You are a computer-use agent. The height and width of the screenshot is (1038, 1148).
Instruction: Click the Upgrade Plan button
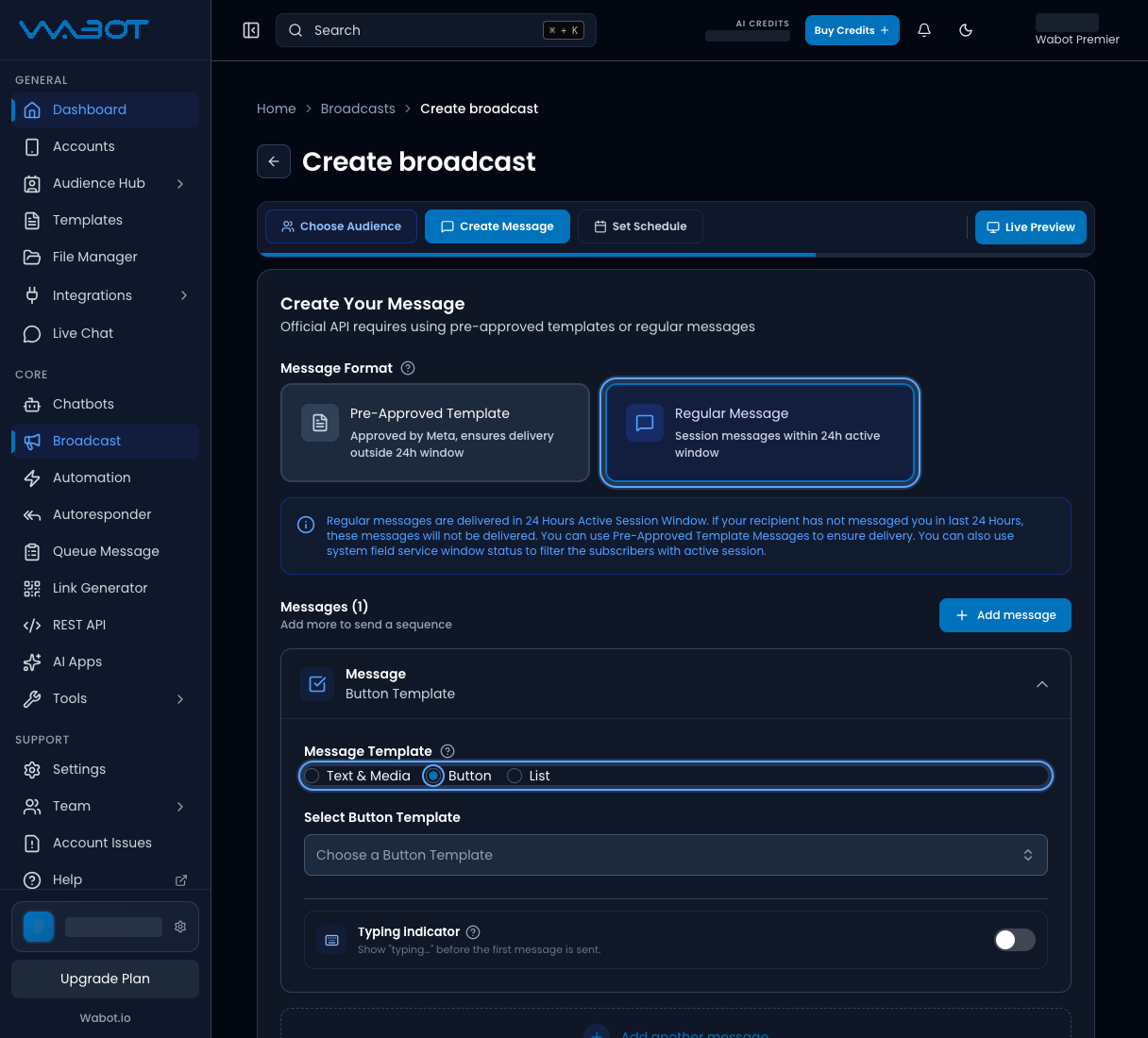click(x=105, y=979)
